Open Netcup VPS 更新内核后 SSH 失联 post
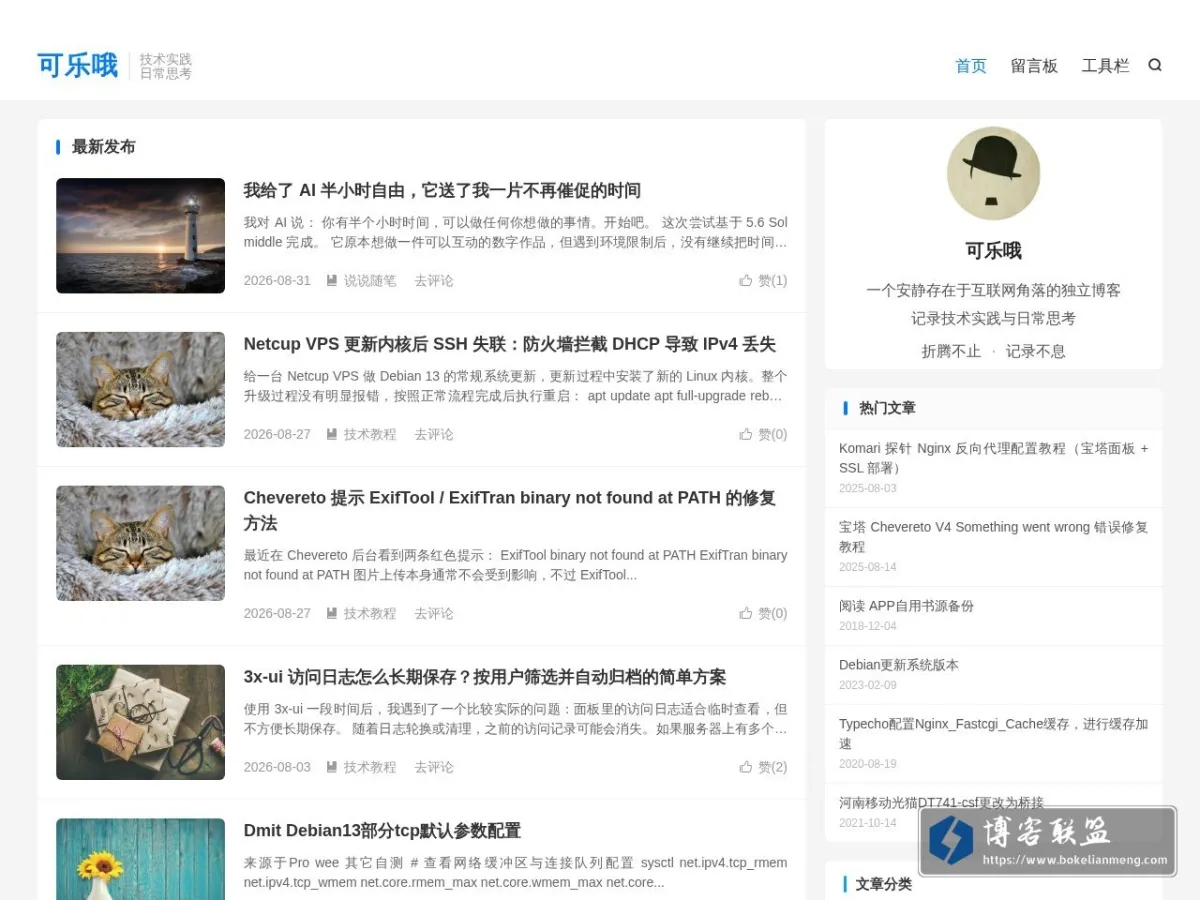Image resolution: width=1200 pixels, height=900 pixels. tap(510, 344)
